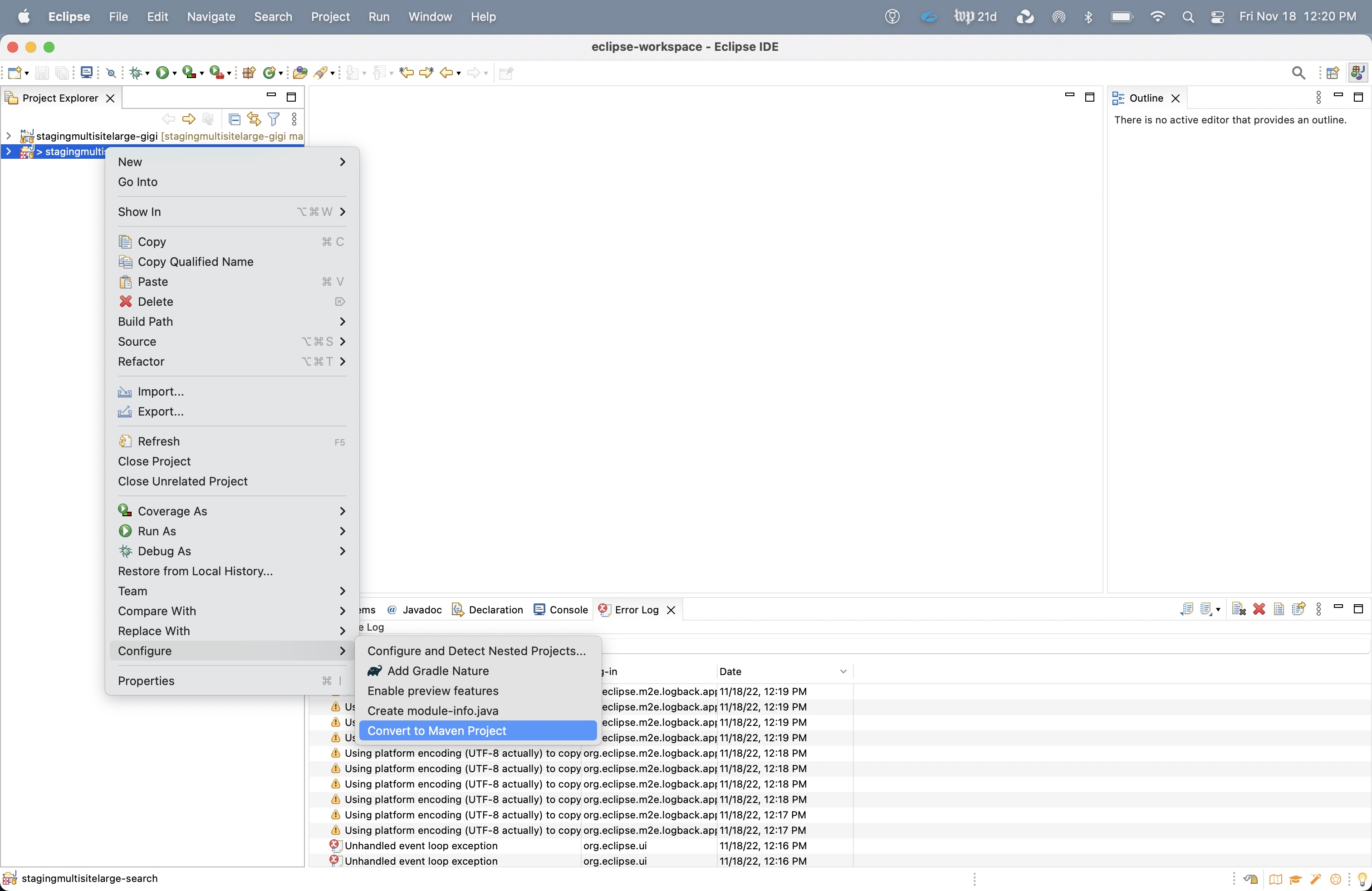Switch to the Declaration tab
The height and width of the screenshot is (891, 1372).
click(488, 610)
